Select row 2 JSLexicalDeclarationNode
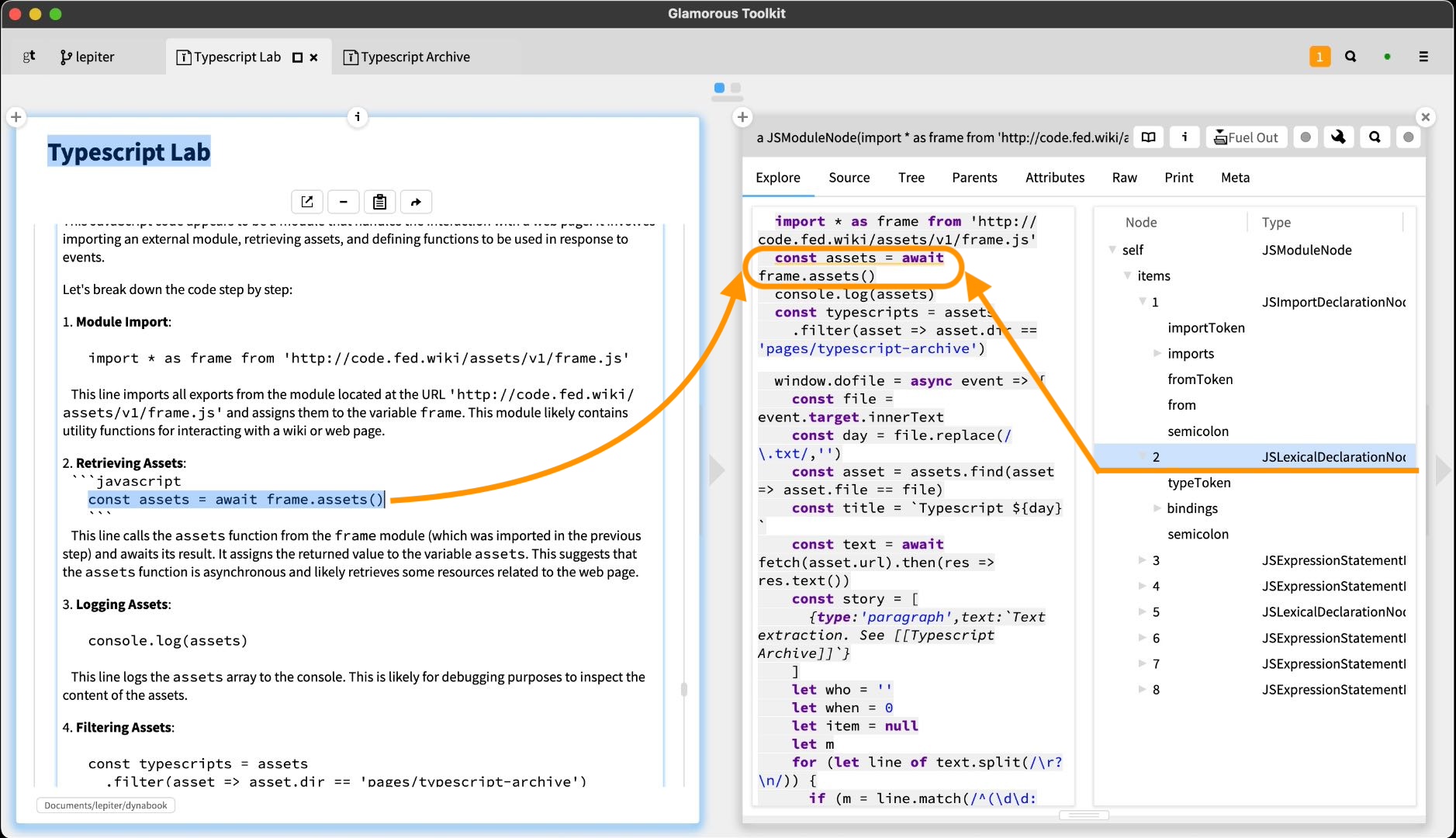Image resolution: width=1456 pixels, height=838 pixels. [x=1254, y=457]
